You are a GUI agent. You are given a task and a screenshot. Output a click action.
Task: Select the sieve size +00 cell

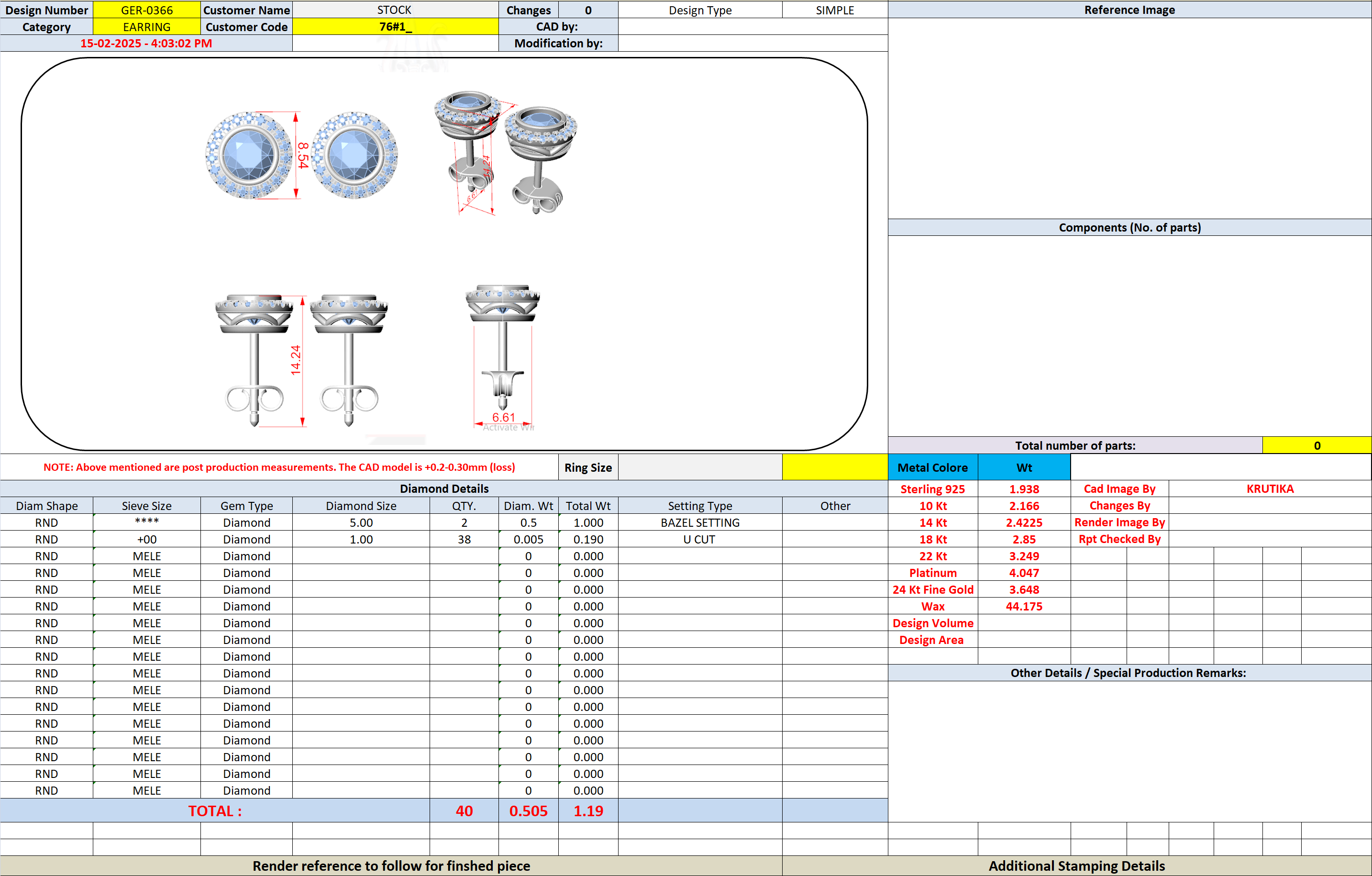tap(146, 539)
